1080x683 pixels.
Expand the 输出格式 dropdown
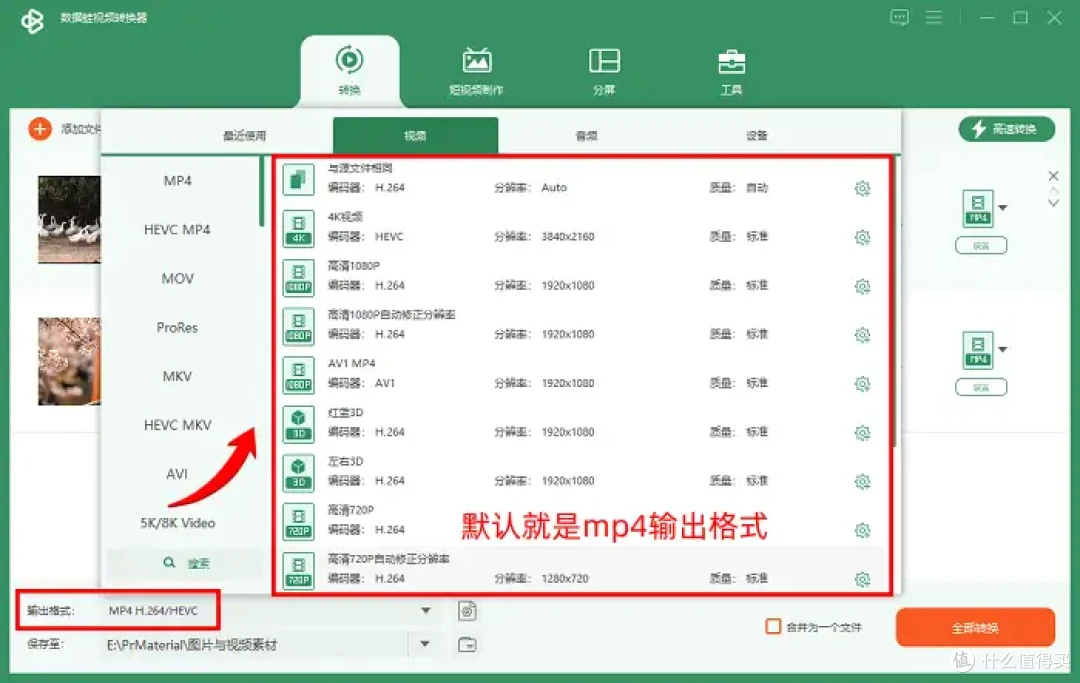pos(426,611)
